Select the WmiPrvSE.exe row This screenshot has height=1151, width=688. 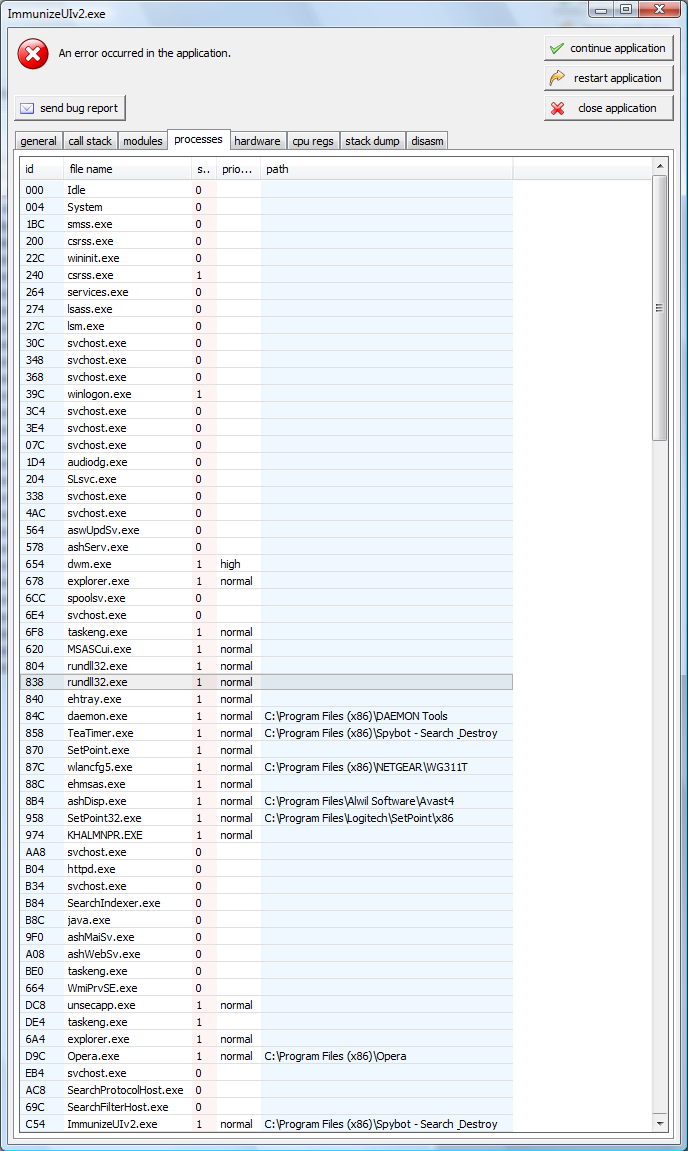[x=267, y=988]
